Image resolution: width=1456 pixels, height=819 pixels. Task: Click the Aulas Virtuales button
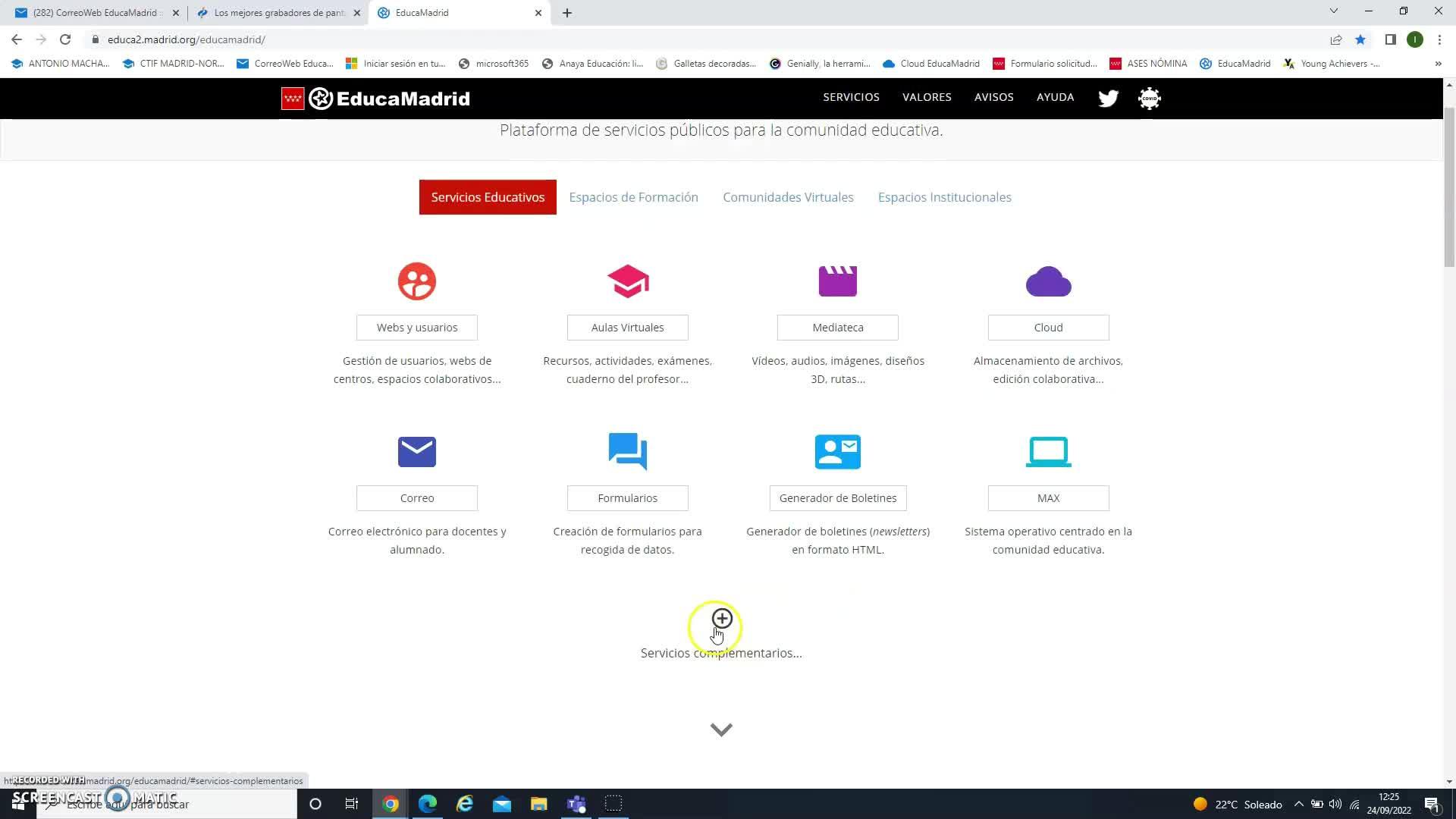pos(627,328)
